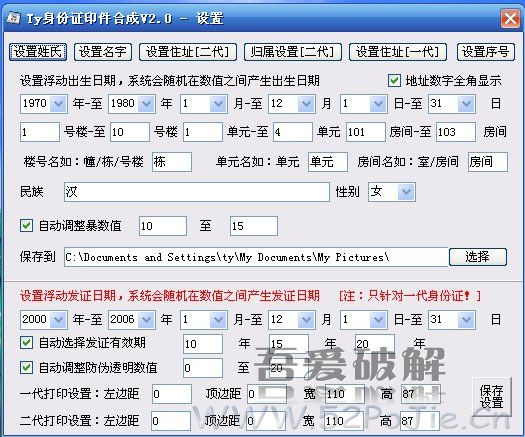Open the birth date end month dropdown showing 12
Viewport: 525px width, 437px height.
tap(306, 104)
